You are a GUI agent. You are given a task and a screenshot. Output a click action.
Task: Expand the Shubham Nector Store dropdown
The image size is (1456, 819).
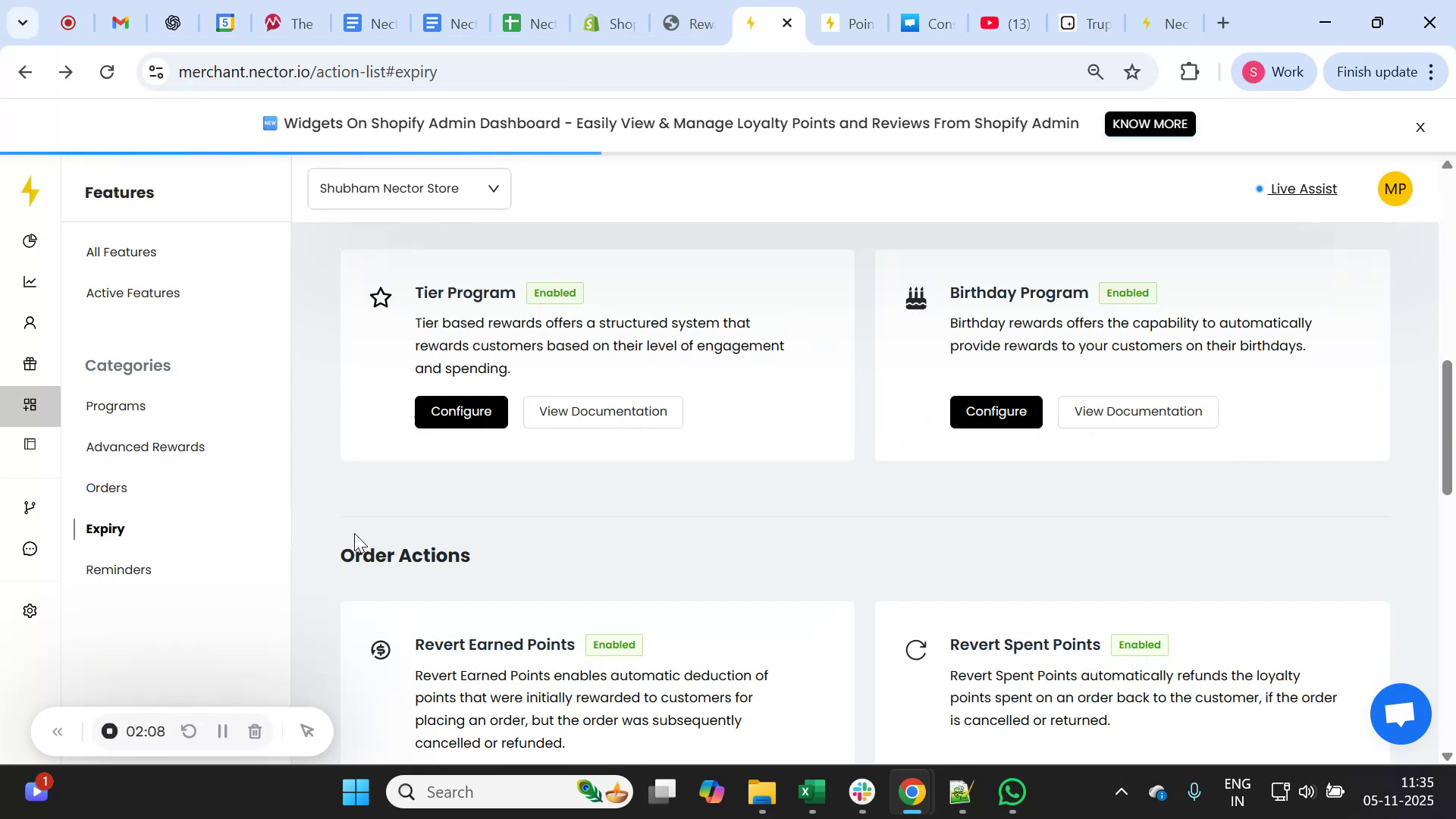pos(409,189)
